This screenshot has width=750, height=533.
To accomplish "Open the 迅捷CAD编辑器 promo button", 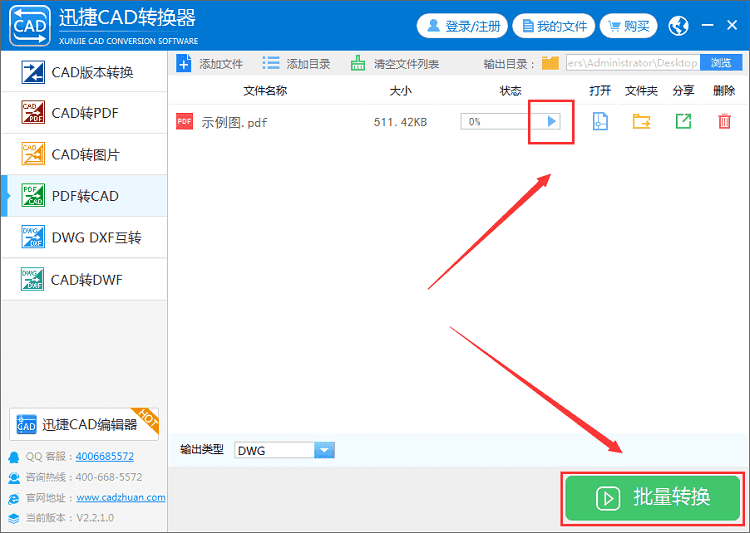I will tap(84, 424).
